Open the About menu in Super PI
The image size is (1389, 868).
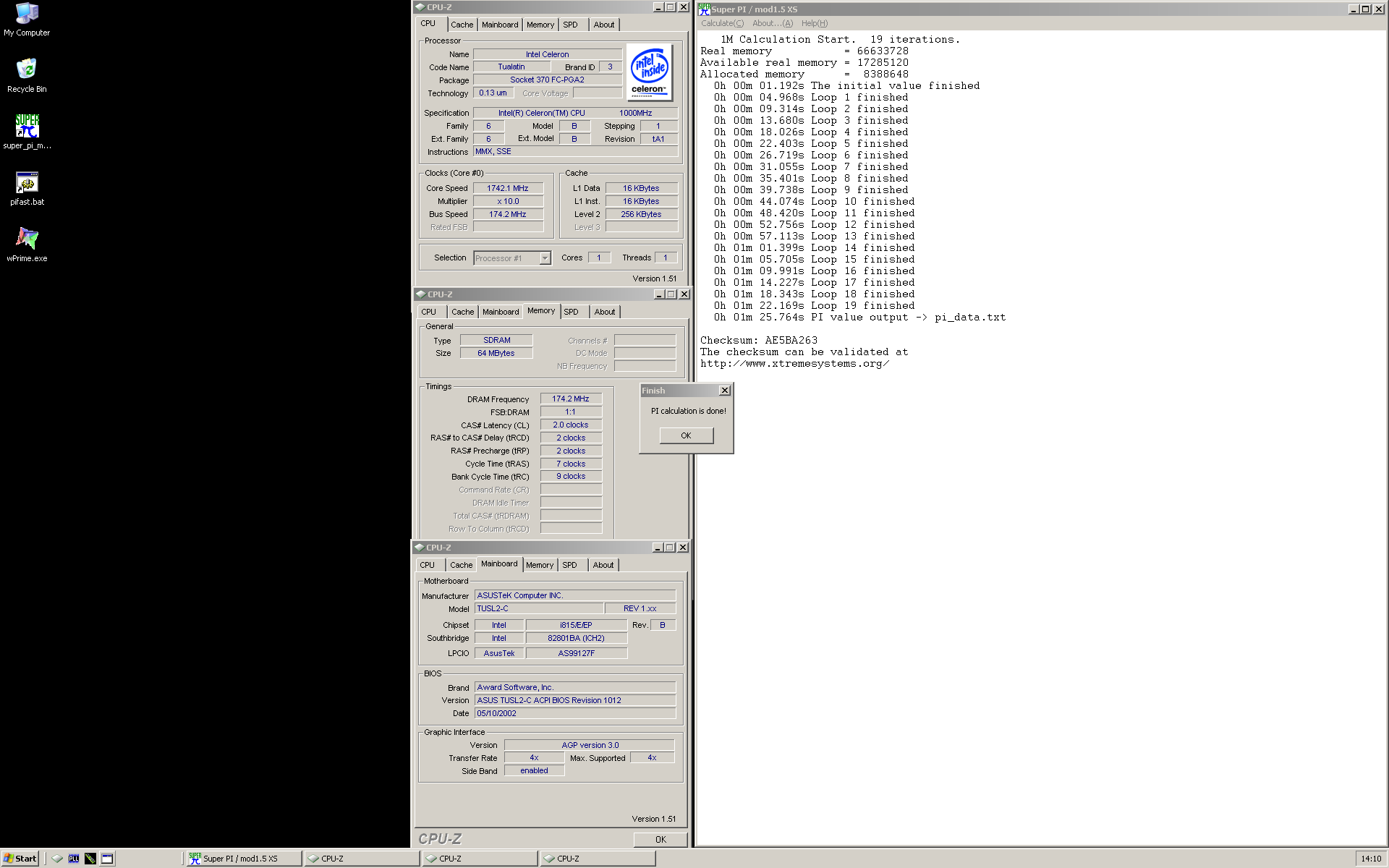773,23
